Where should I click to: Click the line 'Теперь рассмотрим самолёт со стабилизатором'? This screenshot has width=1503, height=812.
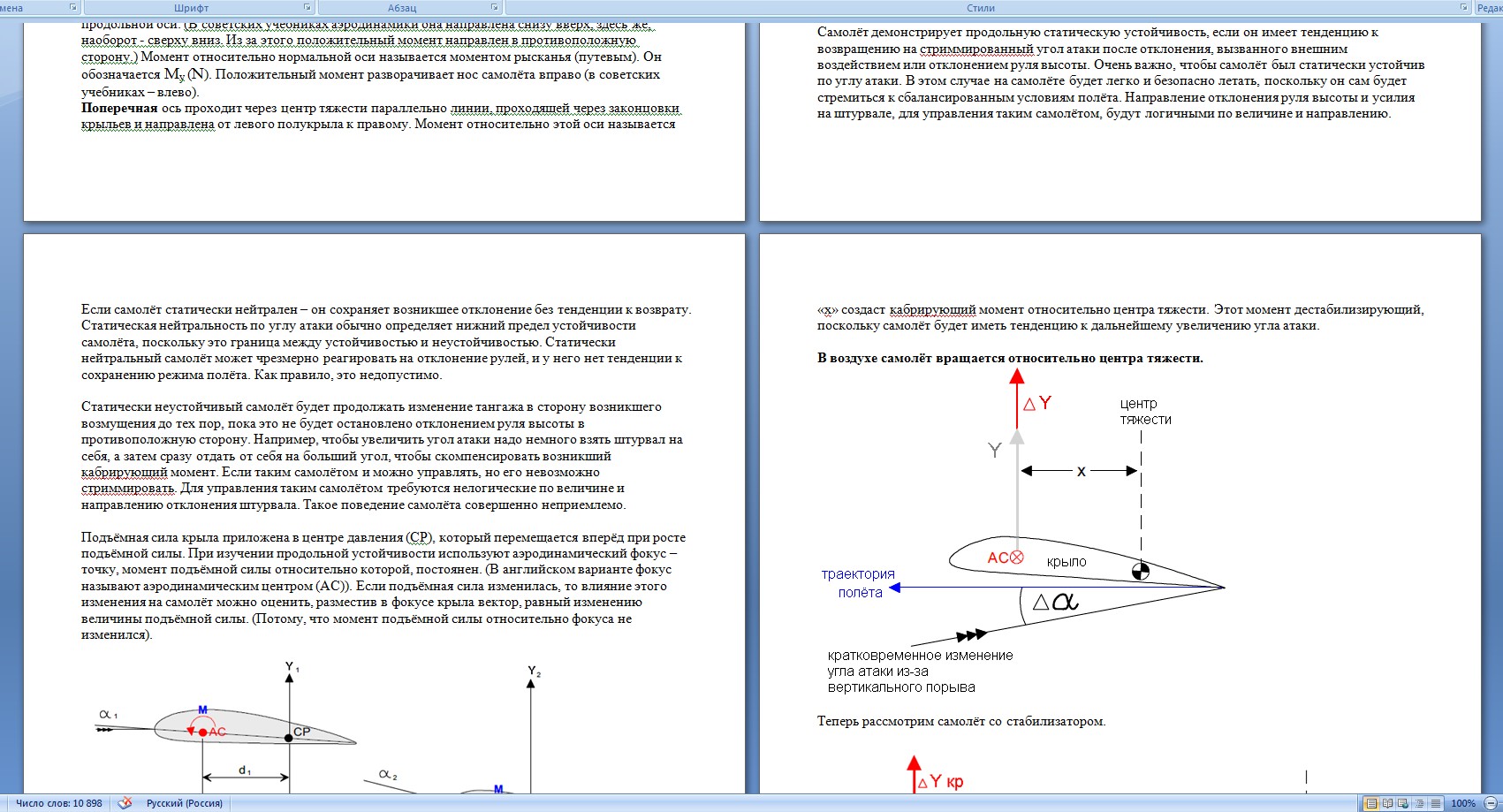(x=961, y=721)
